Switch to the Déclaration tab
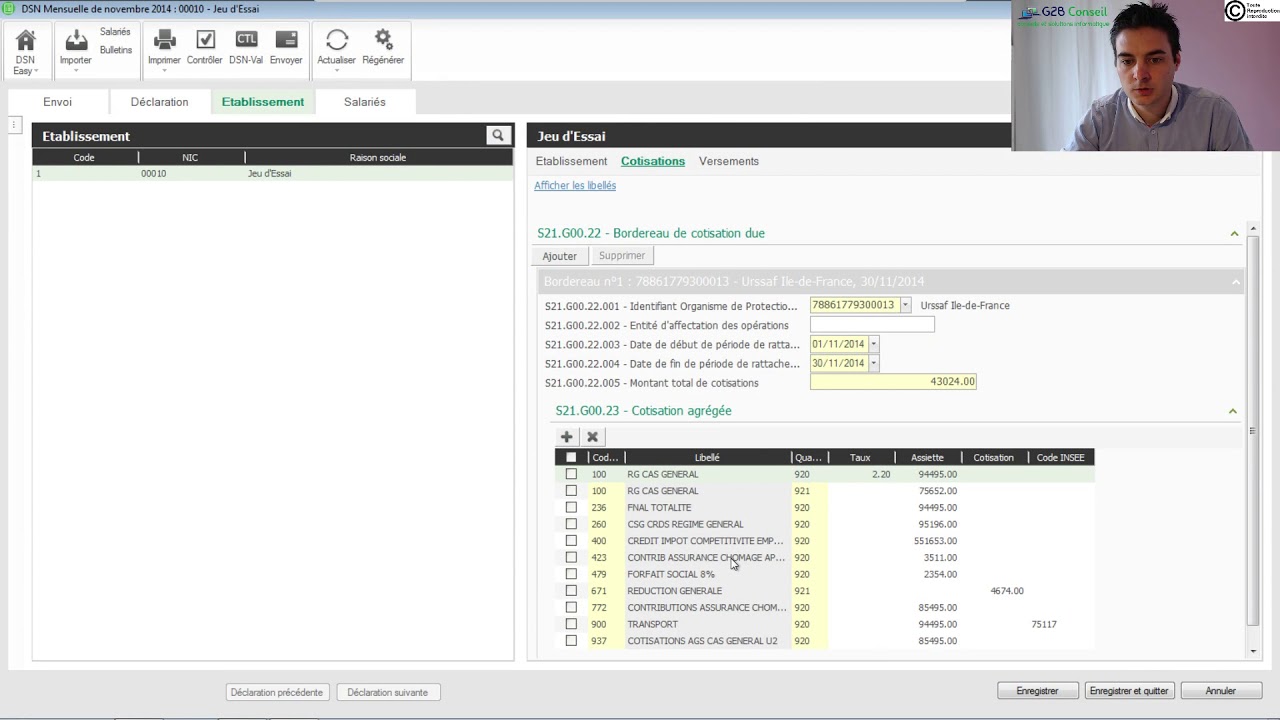The width and height of the screenshot is (1280, 720). tap(159, 102)
